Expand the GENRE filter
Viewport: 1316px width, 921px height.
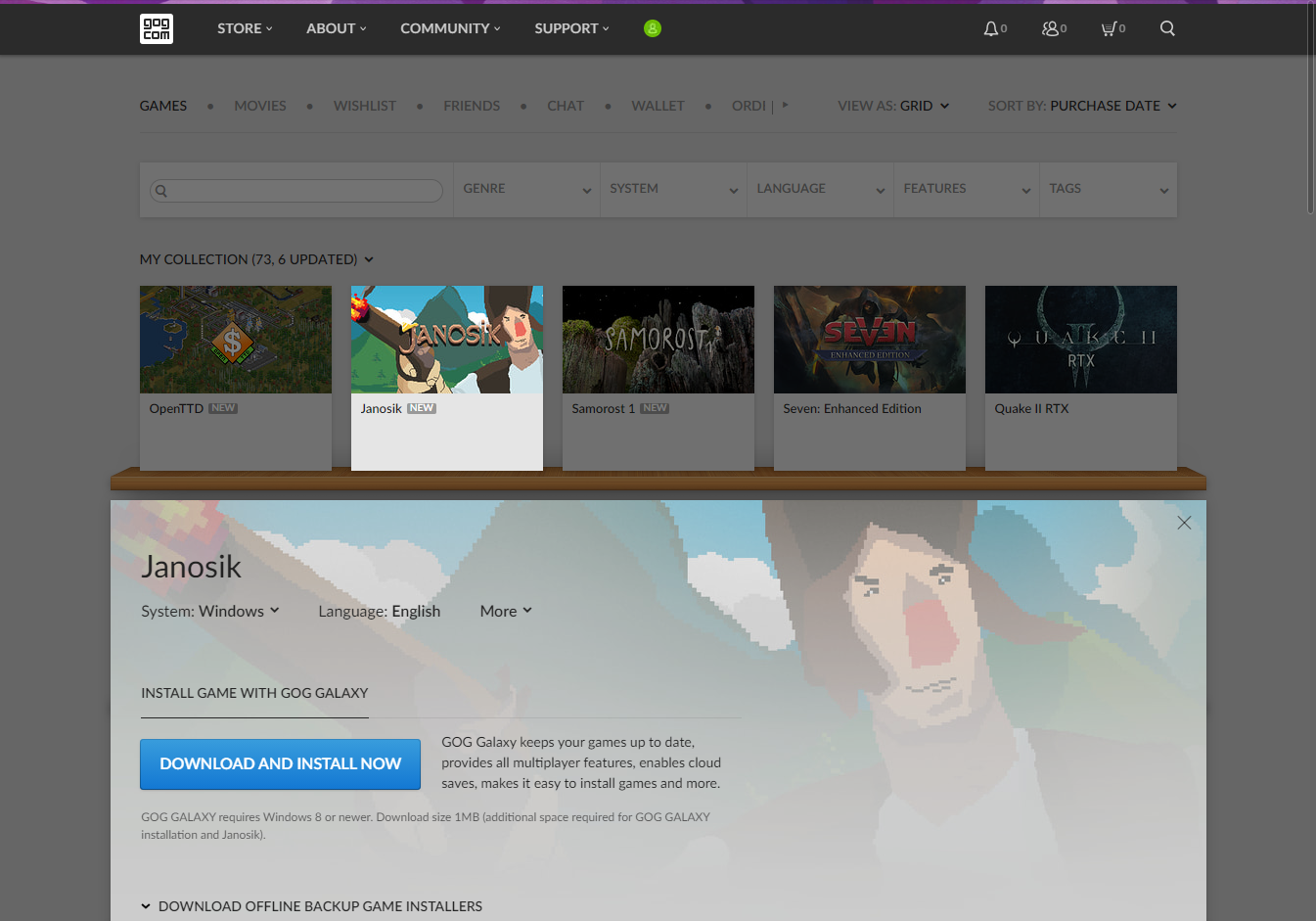click(x=526, y=189)
